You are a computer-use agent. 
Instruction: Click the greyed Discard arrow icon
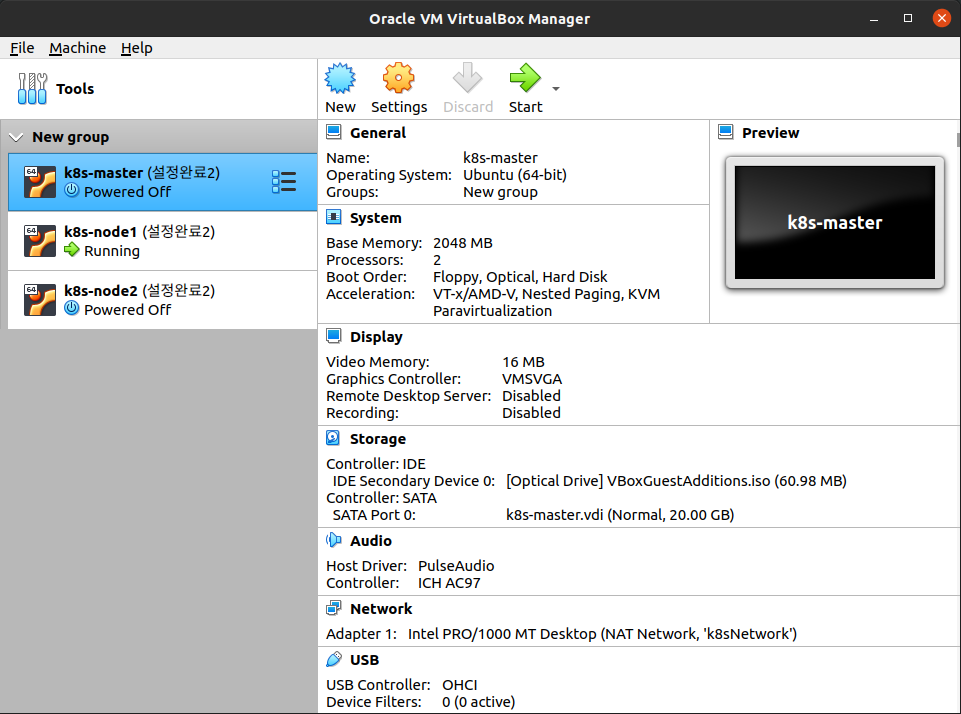pyautogui.click(x=468, y=78)
